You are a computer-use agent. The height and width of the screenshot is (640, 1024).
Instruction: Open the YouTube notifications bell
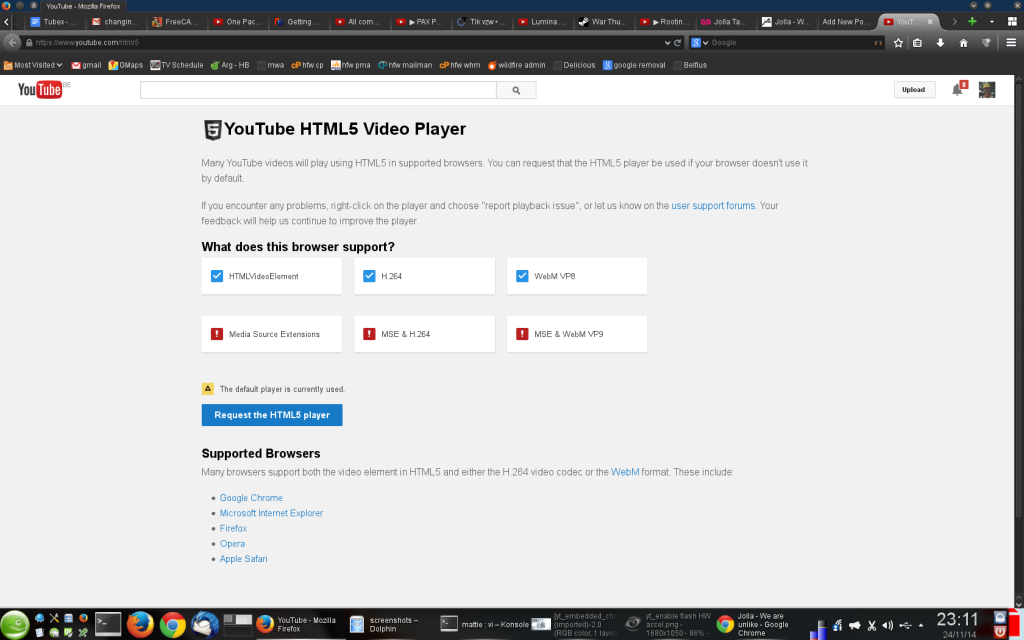(x=957, y=89)
